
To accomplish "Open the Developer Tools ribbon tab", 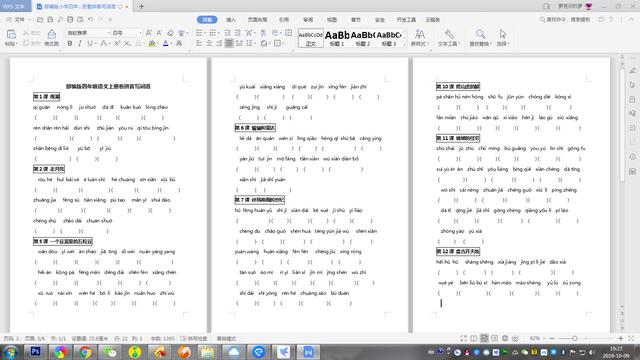I will (406, 20).
